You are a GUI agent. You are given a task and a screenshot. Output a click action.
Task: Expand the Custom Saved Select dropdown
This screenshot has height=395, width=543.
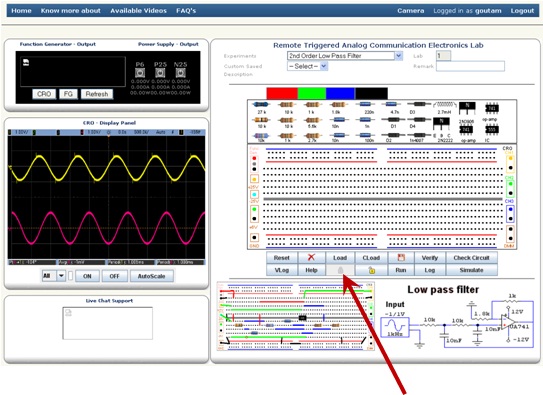click(x=308, y=66)
